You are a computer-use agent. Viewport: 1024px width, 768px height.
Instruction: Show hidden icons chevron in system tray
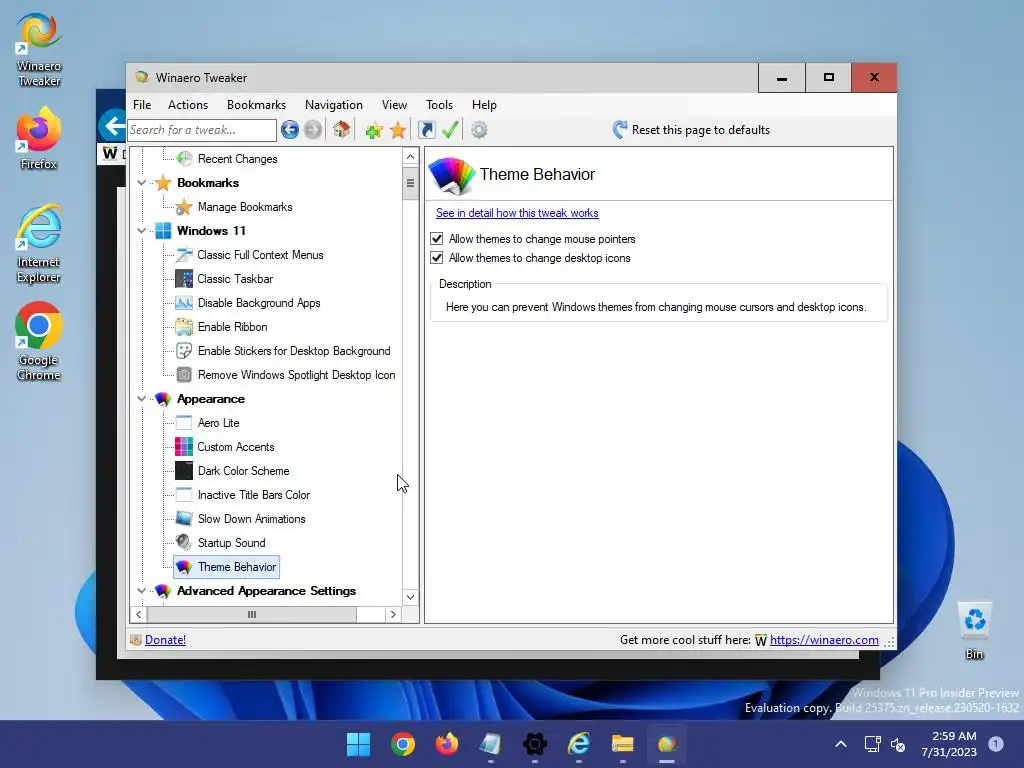841,744
